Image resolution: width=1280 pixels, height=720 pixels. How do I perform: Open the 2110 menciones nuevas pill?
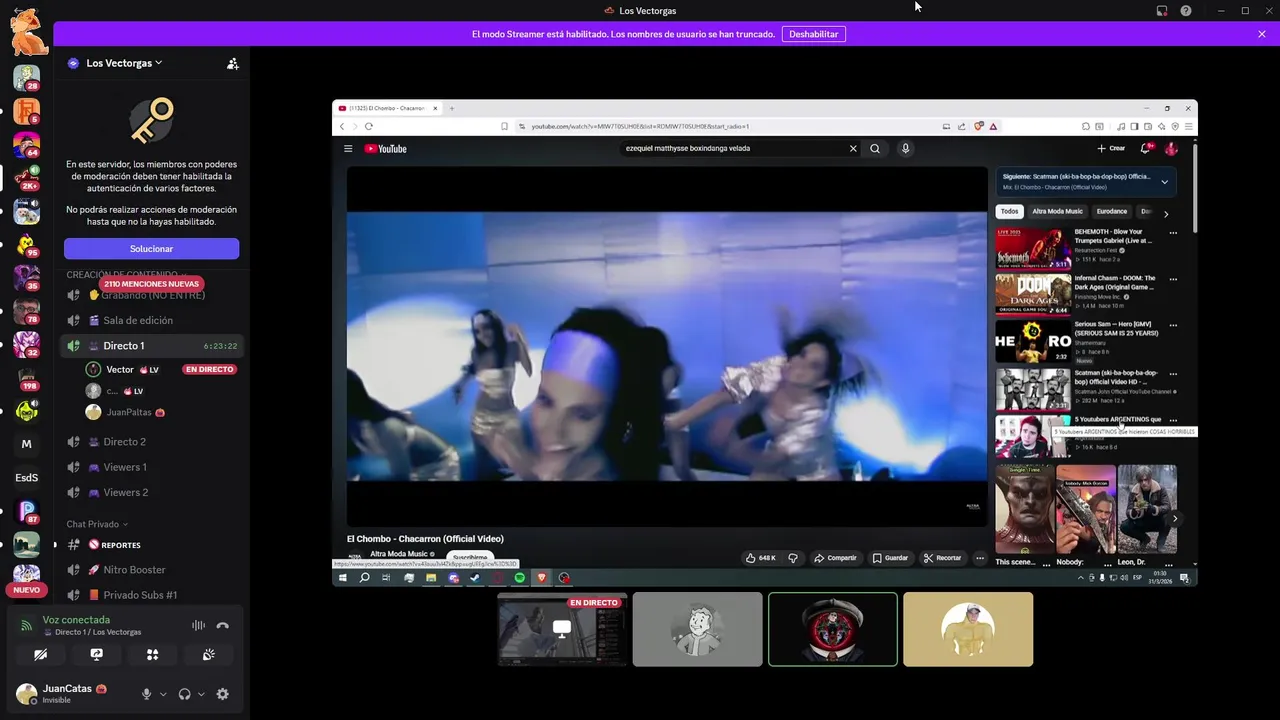click(152, 284)
